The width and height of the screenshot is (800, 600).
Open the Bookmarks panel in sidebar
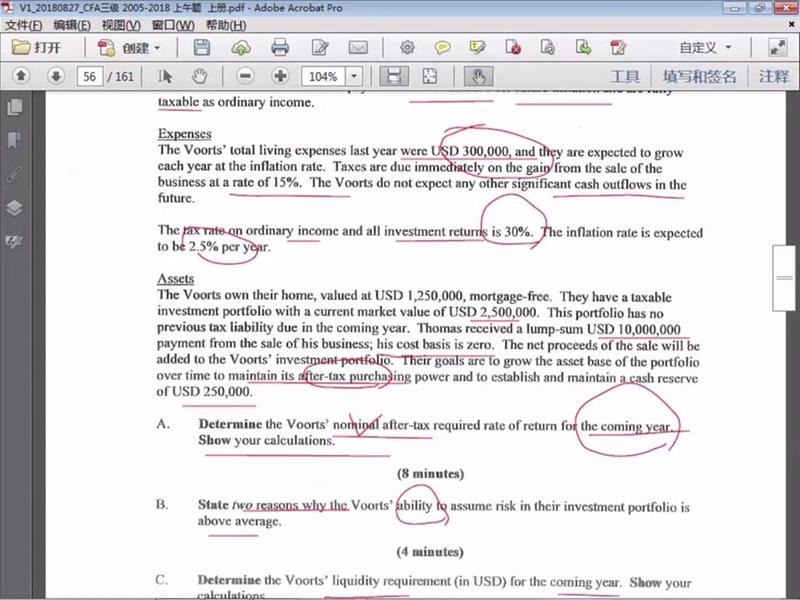click(x=14, y=140)
